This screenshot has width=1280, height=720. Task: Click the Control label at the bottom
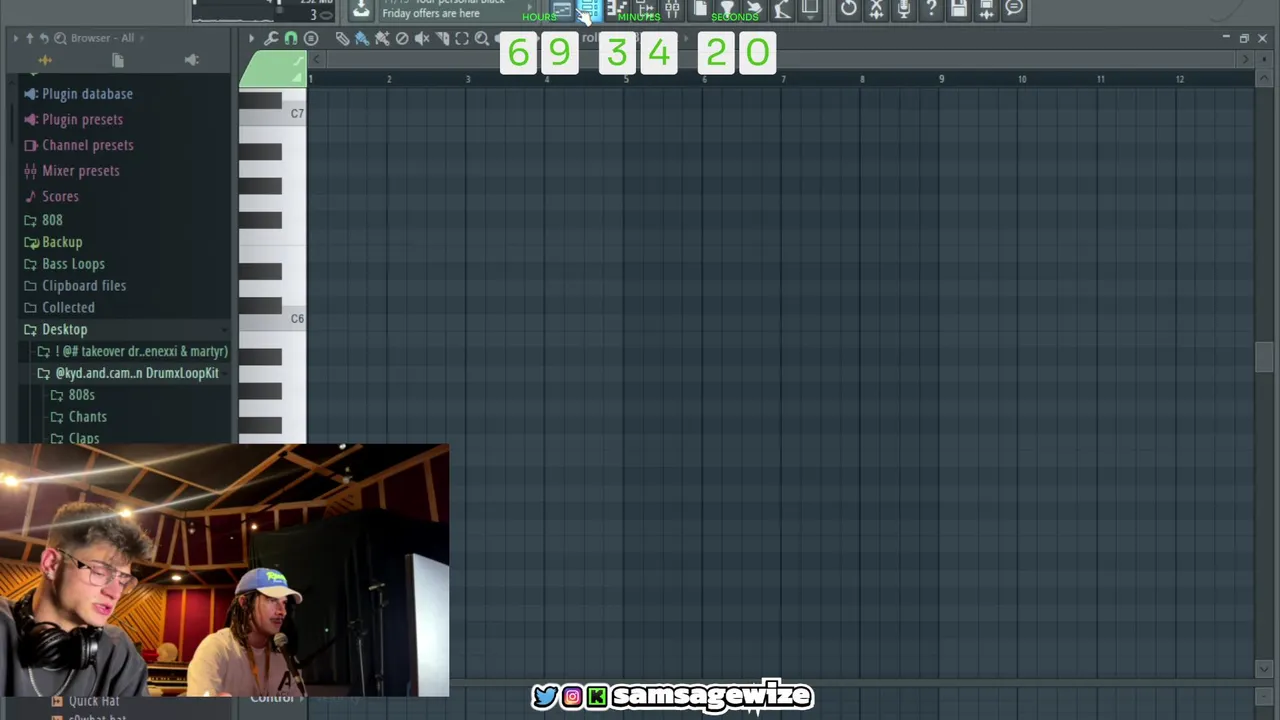[271, 698]
